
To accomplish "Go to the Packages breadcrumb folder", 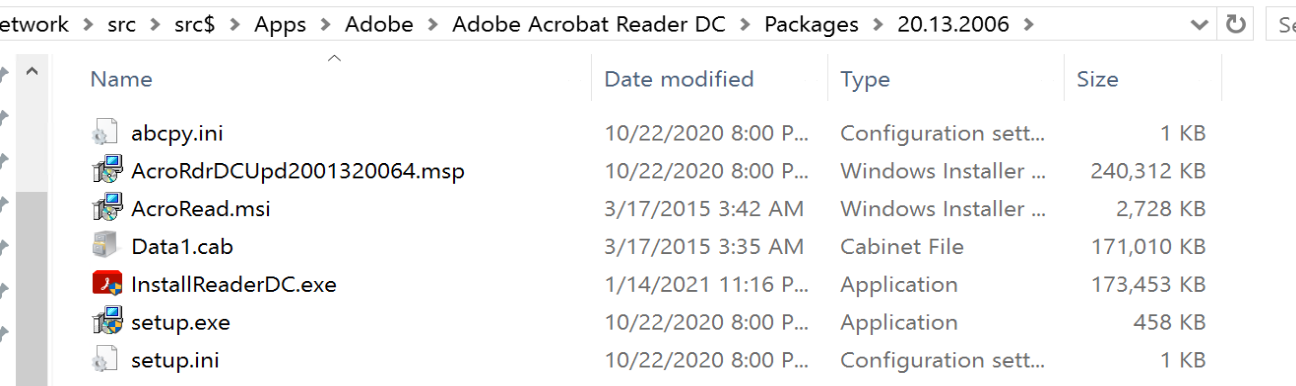I will tap(811, 24).
